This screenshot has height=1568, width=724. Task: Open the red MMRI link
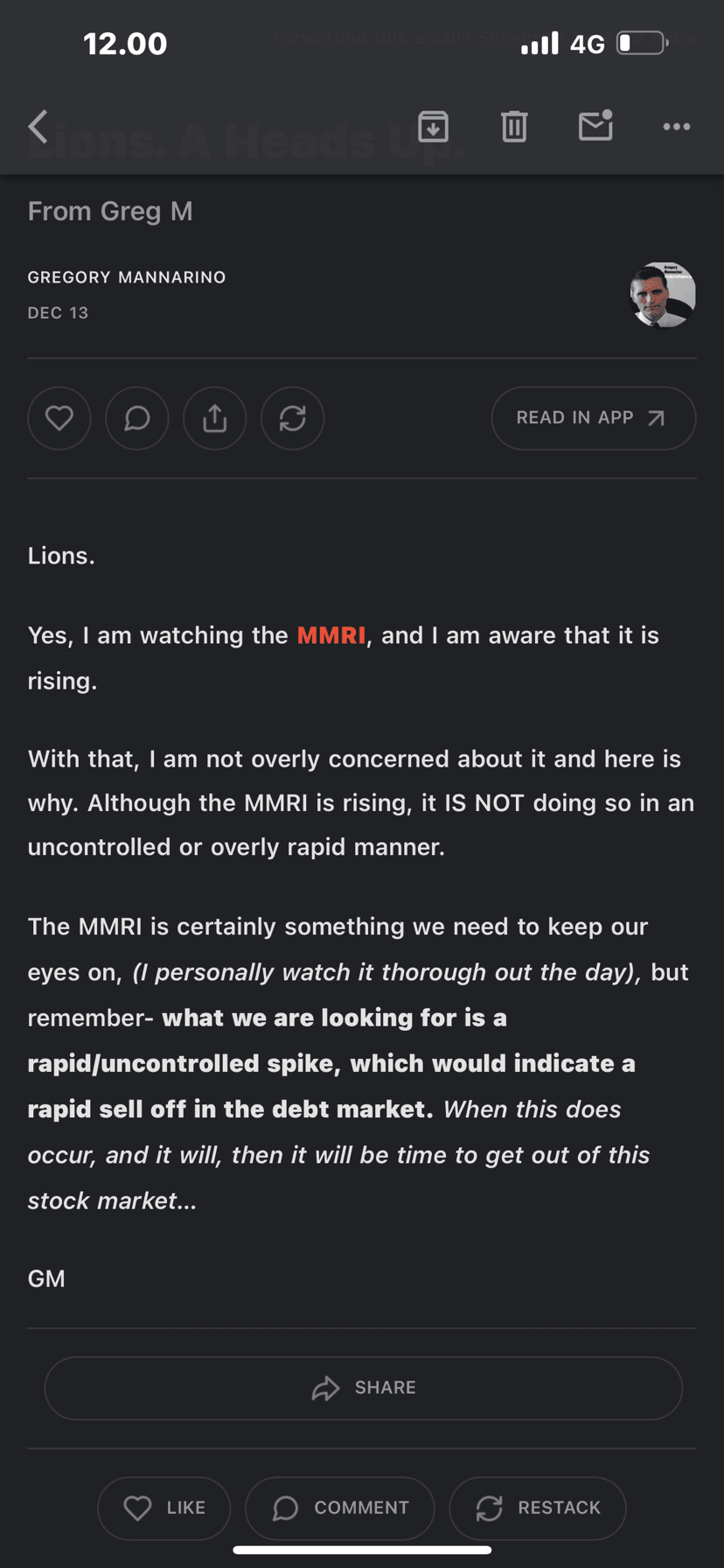pyautogui.click(x=331, y=635)
